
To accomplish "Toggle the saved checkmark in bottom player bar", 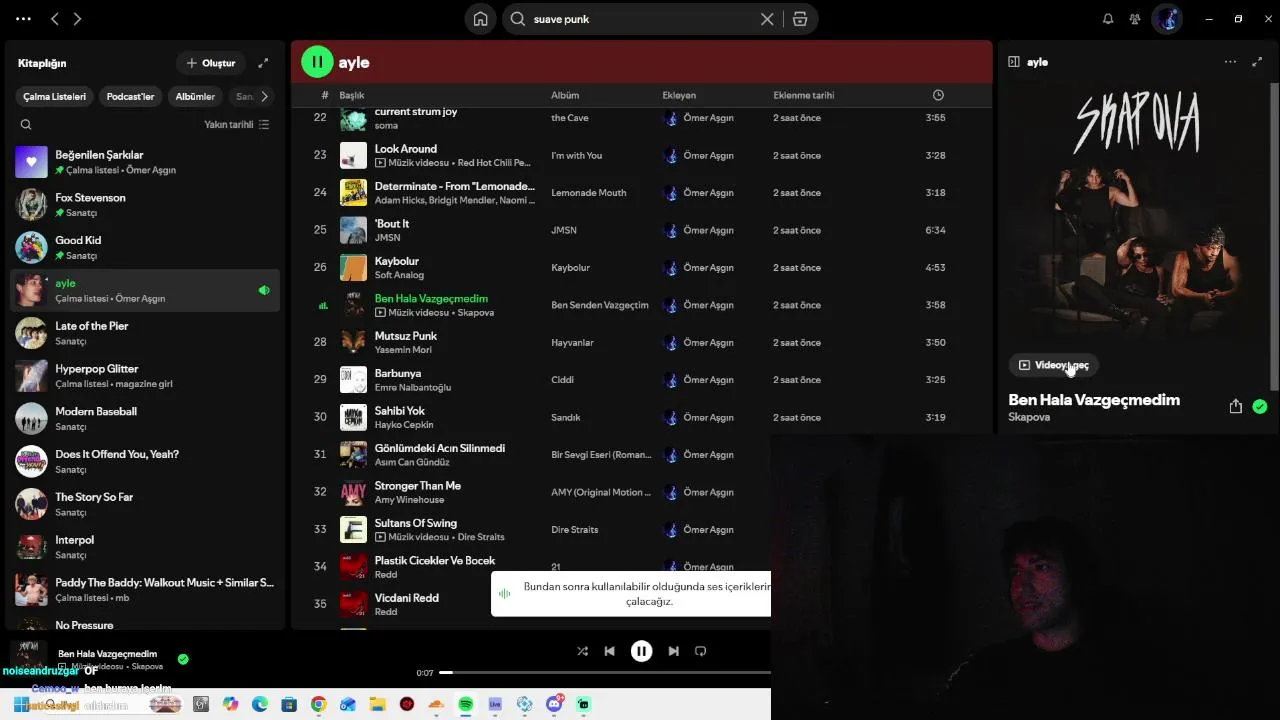I will [183, 659].
